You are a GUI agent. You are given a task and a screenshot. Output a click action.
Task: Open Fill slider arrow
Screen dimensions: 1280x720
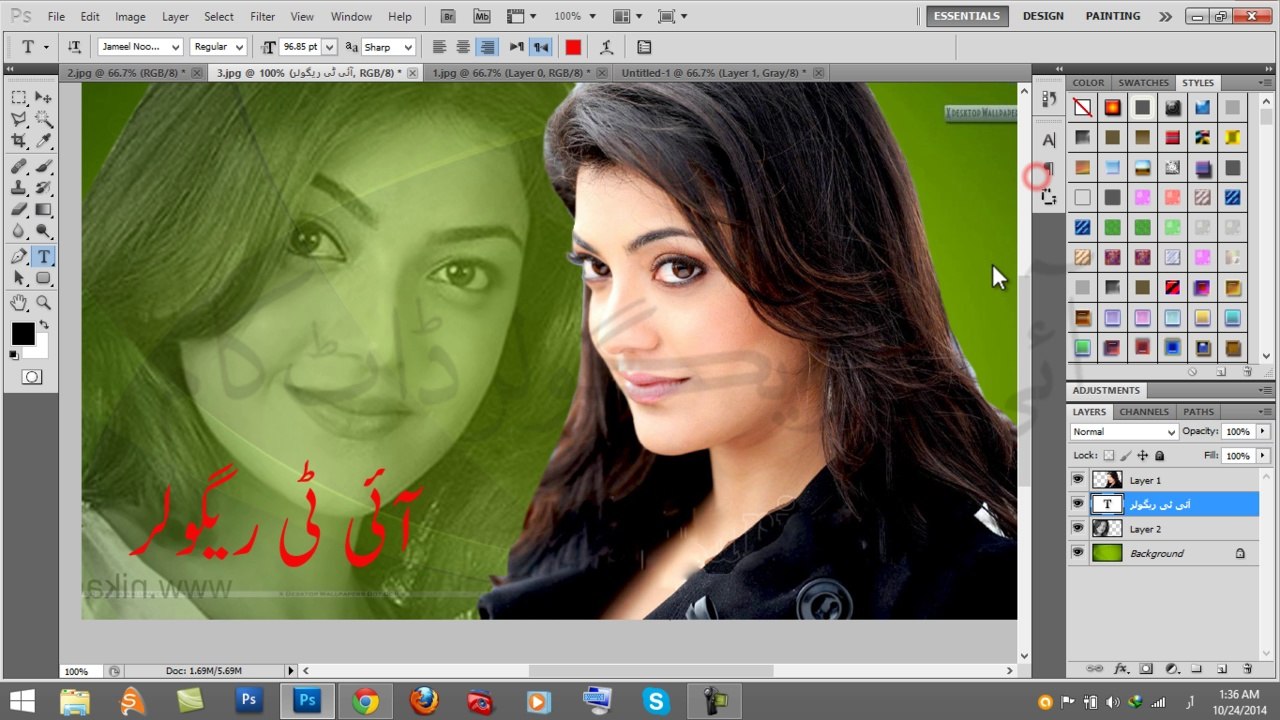point(1263,456)
